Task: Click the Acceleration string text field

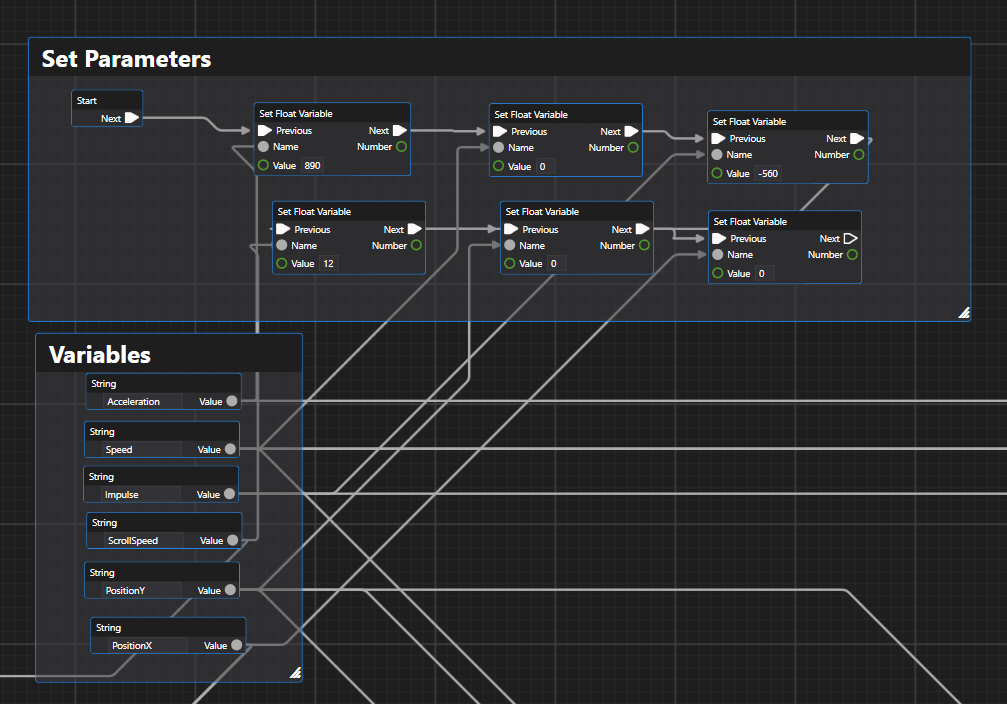Action: click(x=134, y=401)
